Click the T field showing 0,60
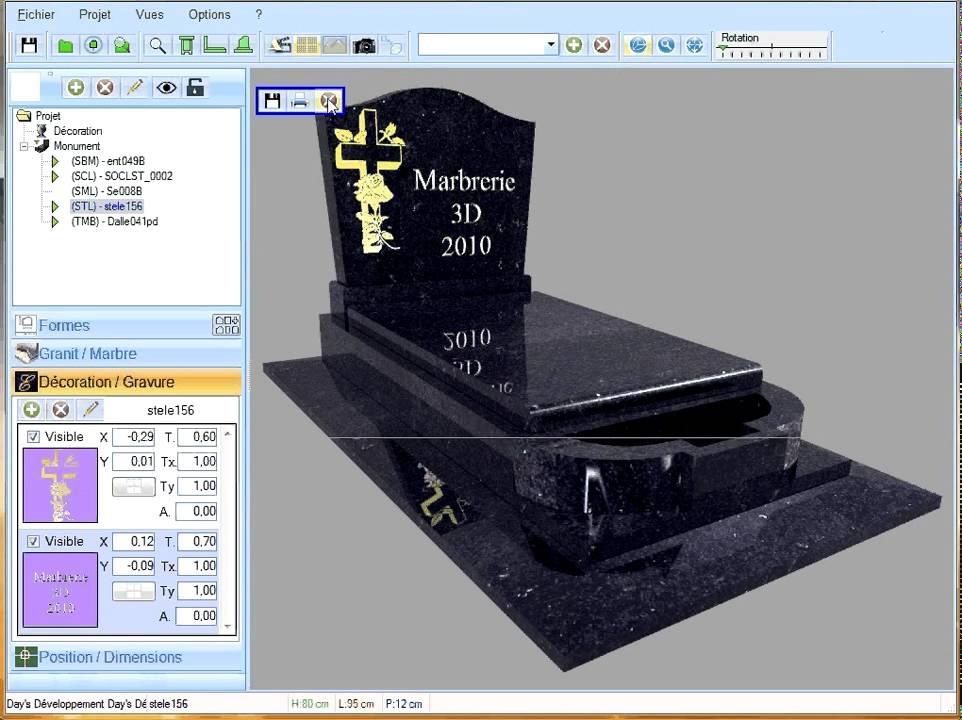962x720 pixels. pyautogui.click(x=197, y=437)
